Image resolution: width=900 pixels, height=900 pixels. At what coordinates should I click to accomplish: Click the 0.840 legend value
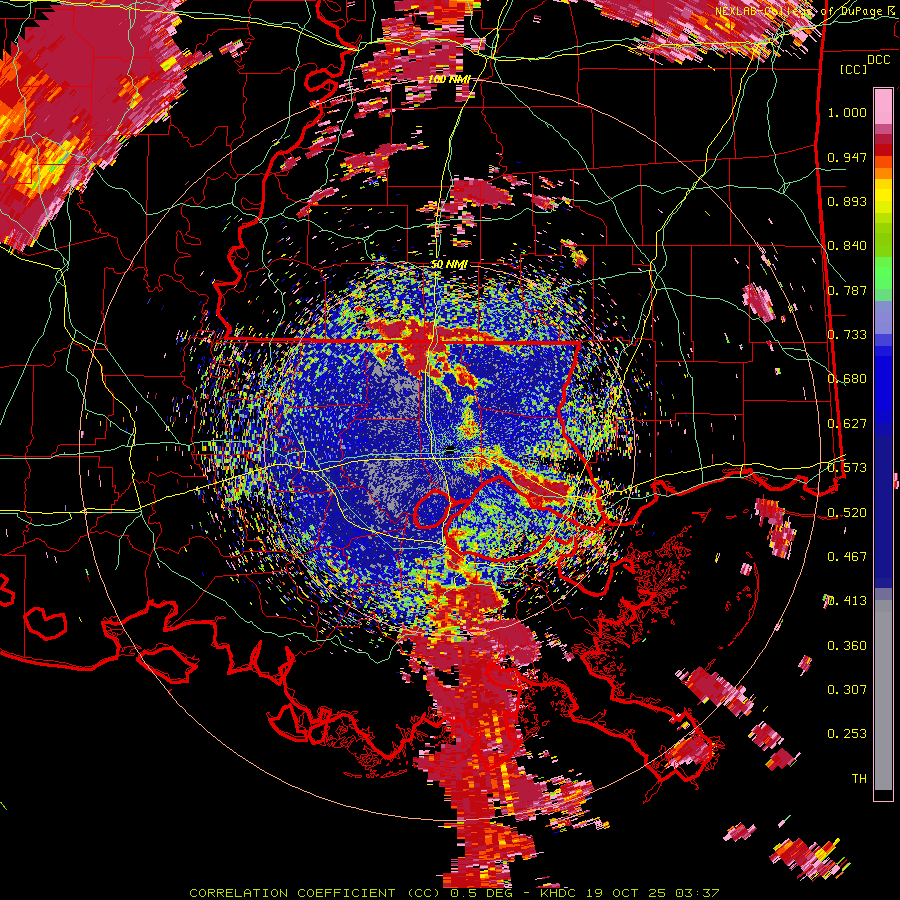click(847, 246)
